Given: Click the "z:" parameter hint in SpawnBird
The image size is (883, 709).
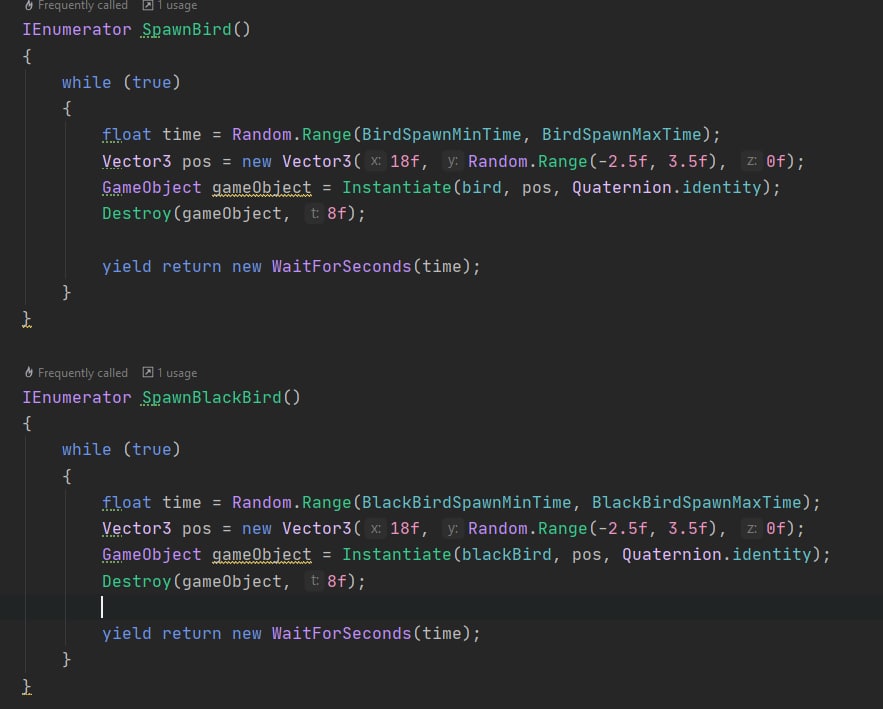Looking at the screenshot, I should click(751, 162).
